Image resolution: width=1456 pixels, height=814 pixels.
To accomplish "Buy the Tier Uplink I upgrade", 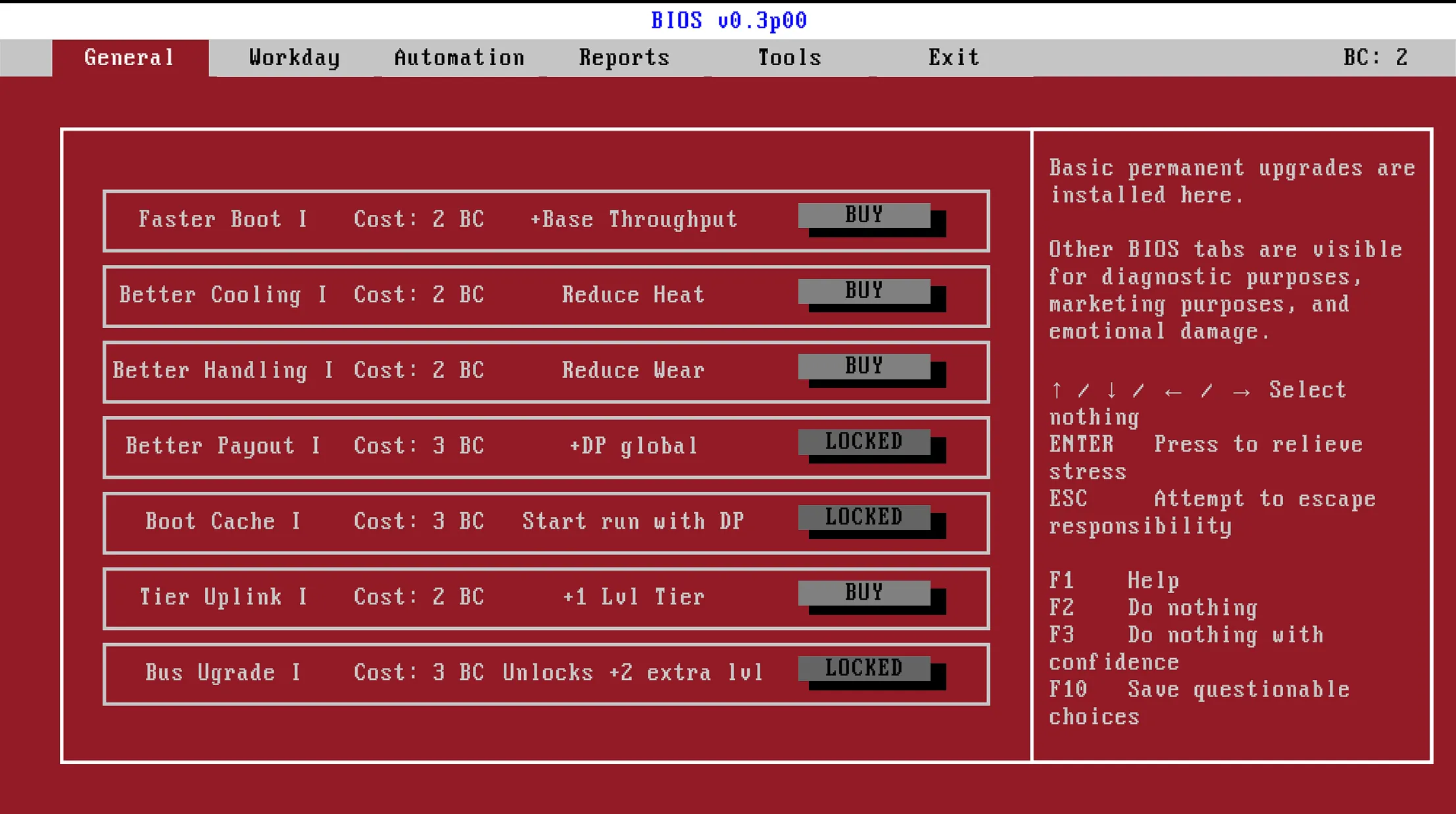I will (864, 594).
